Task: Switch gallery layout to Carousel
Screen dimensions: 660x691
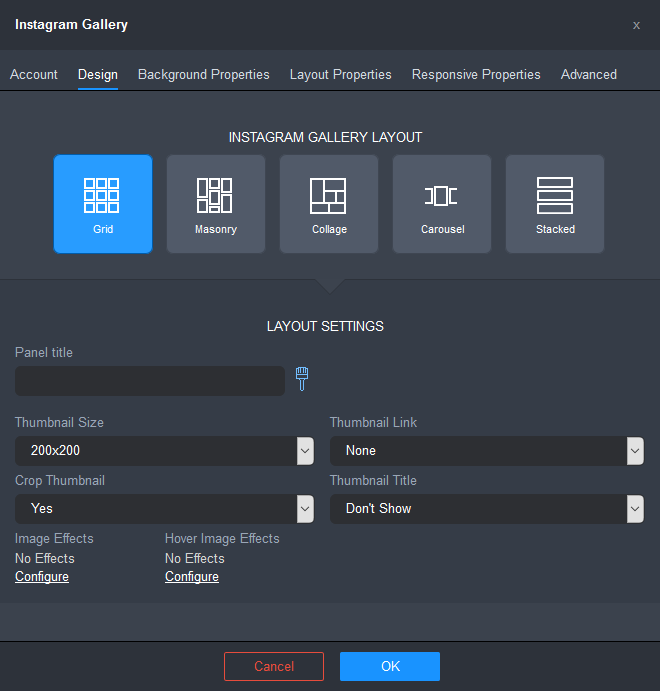Action: (442, 204)
